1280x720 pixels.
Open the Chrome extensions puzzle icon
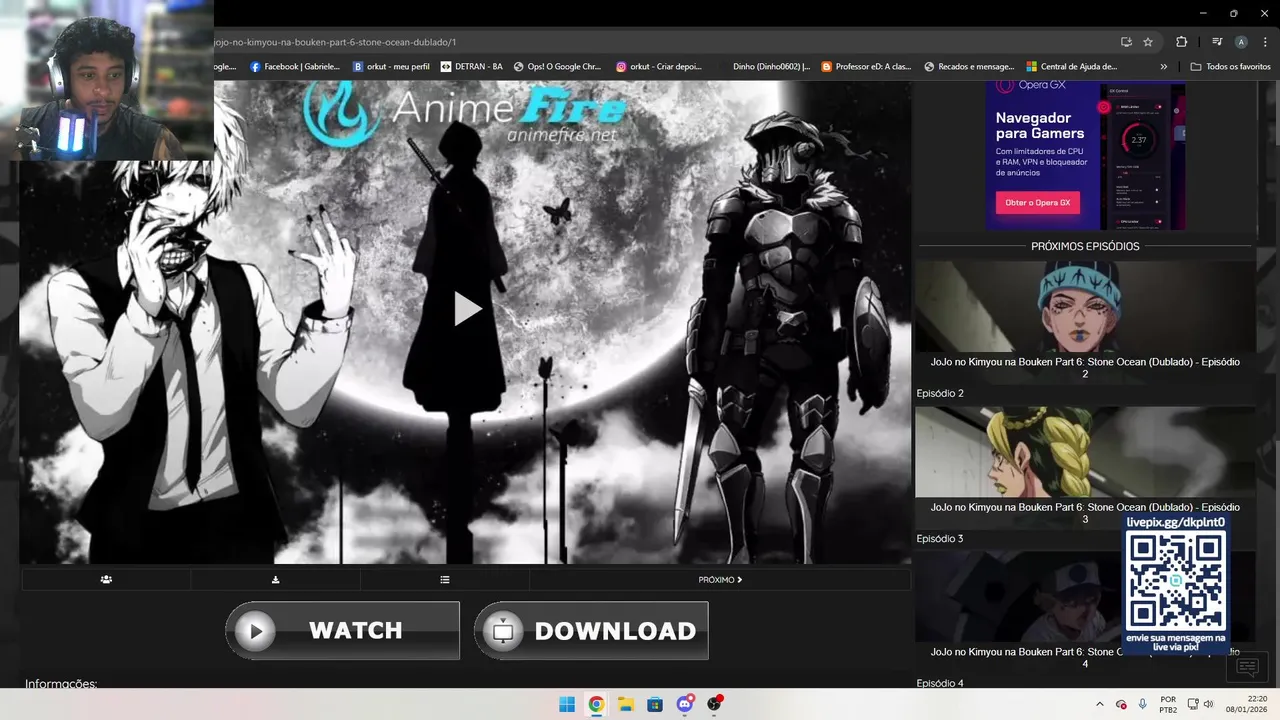point(1181,42)
